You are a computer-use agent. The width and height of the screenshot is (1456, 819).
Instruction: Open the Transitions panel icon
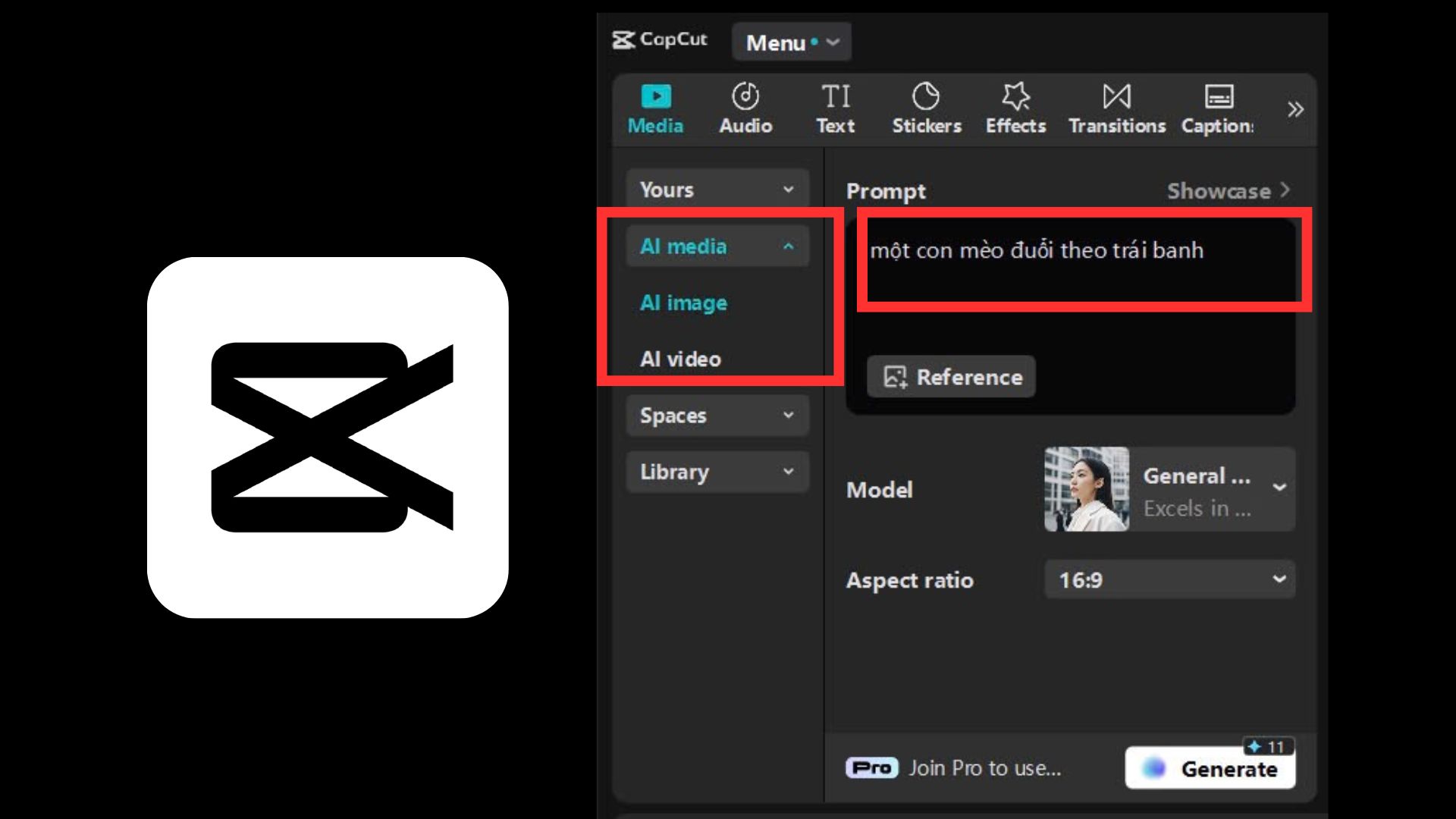pyautogui.click(x=1116, y=97)
